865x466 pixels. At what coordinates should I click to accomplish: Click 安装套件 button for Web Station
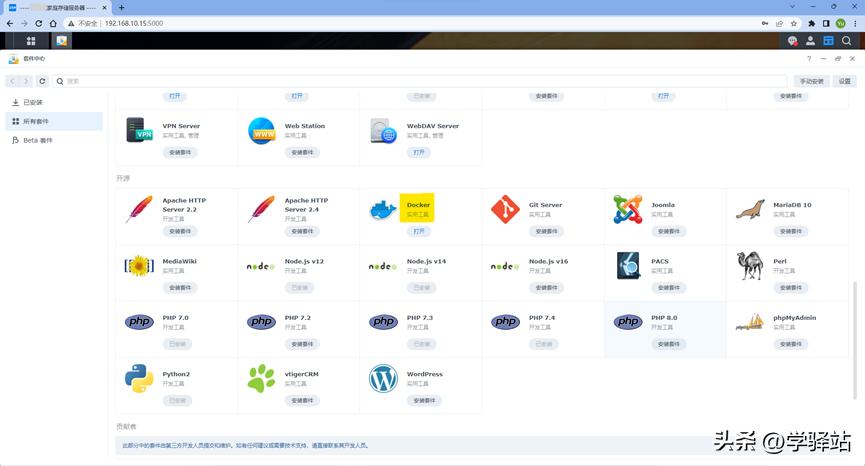[x=302, y=152]
